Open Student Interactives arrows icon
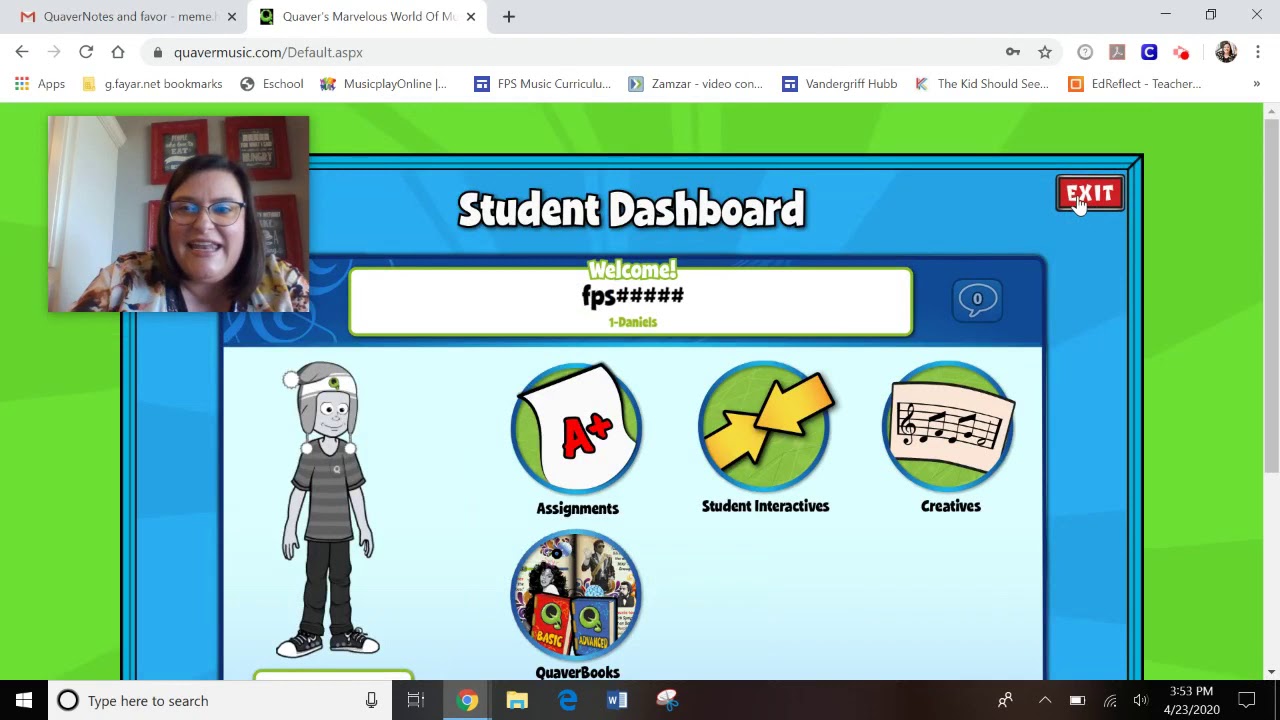Image resolution: width=1280 pixels, height=720 pixels. click(x=765, y=428)
